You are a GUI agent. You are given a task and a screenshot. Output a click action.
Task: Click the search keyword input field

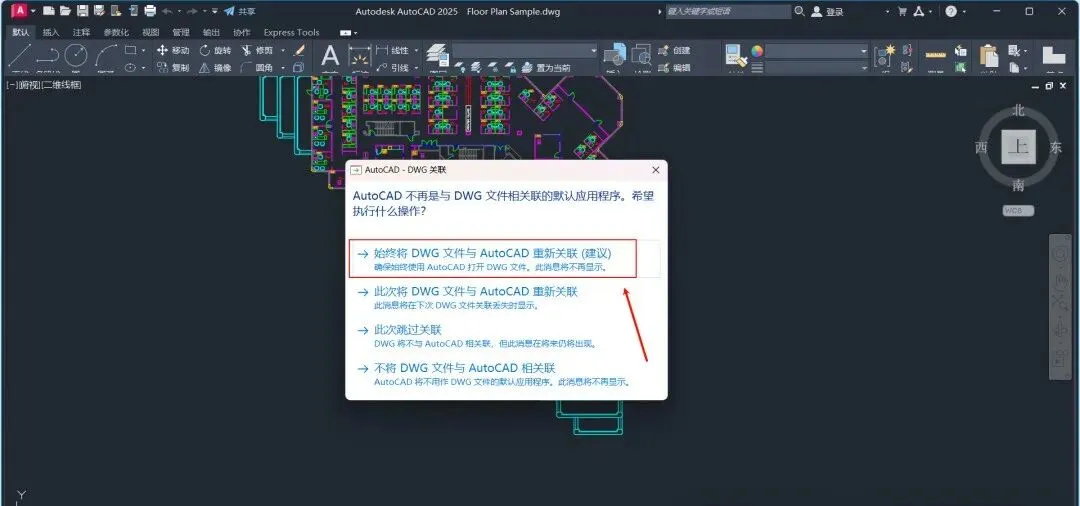tap(729, 11)
